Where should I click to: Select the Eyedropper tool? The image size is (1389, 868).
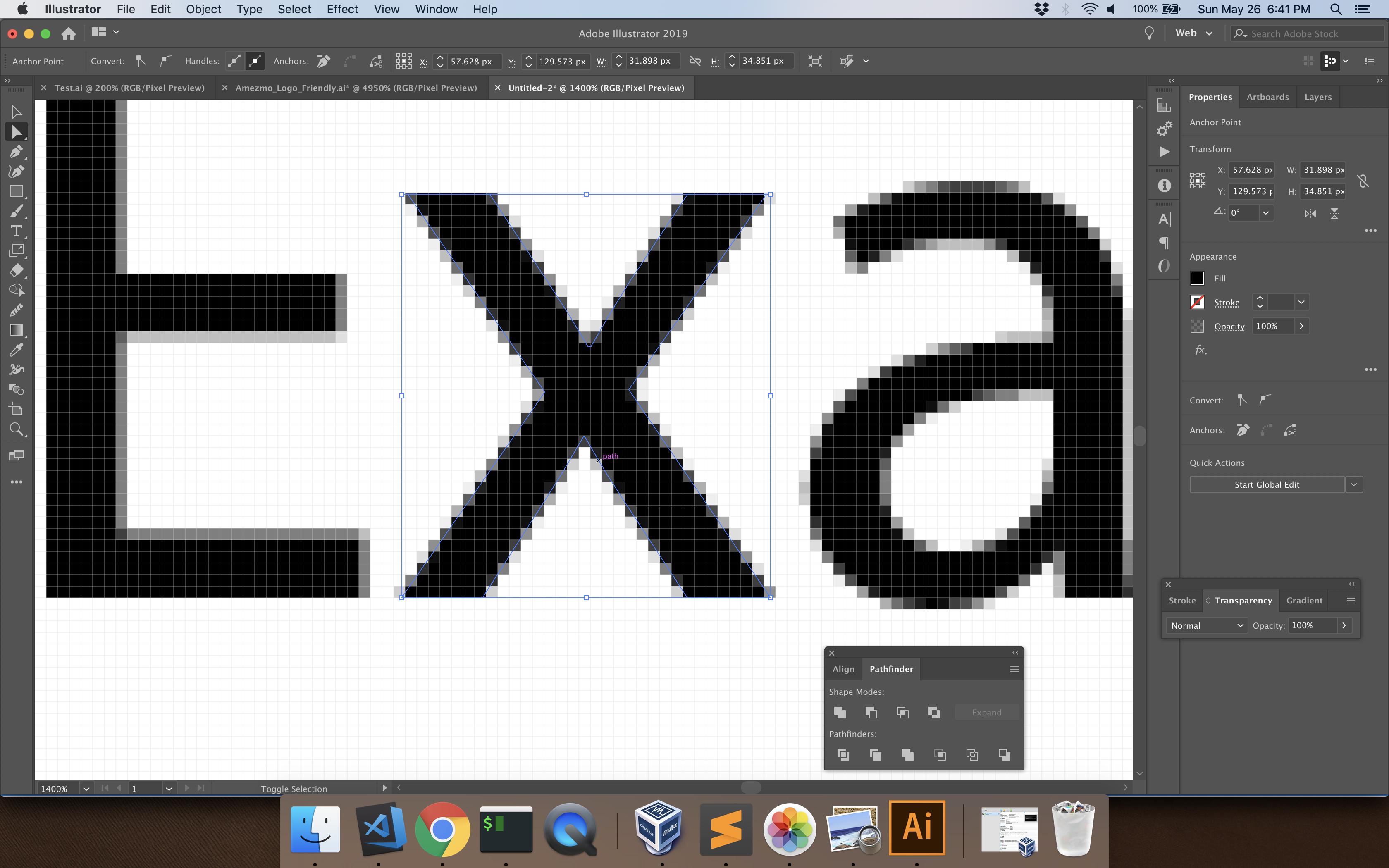17,349
